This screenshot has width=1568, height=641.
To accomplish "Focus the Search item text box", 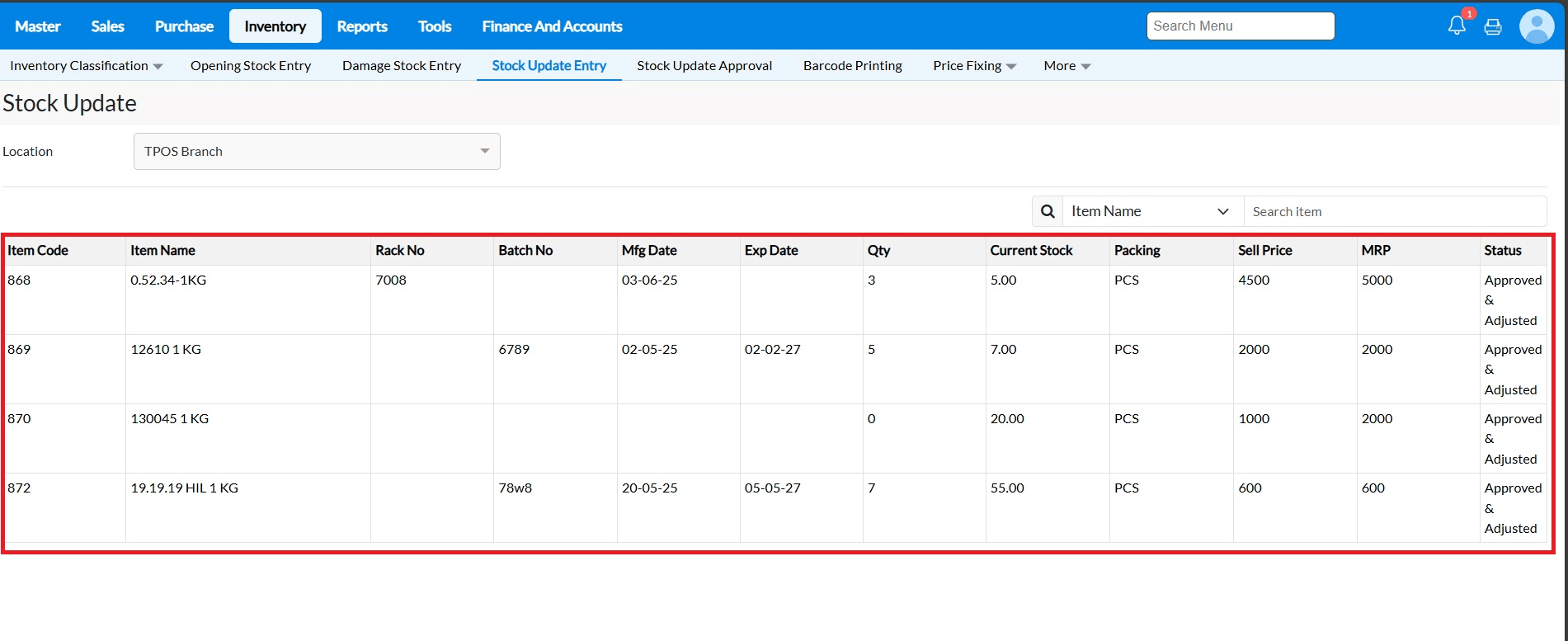I will 1394,211.
